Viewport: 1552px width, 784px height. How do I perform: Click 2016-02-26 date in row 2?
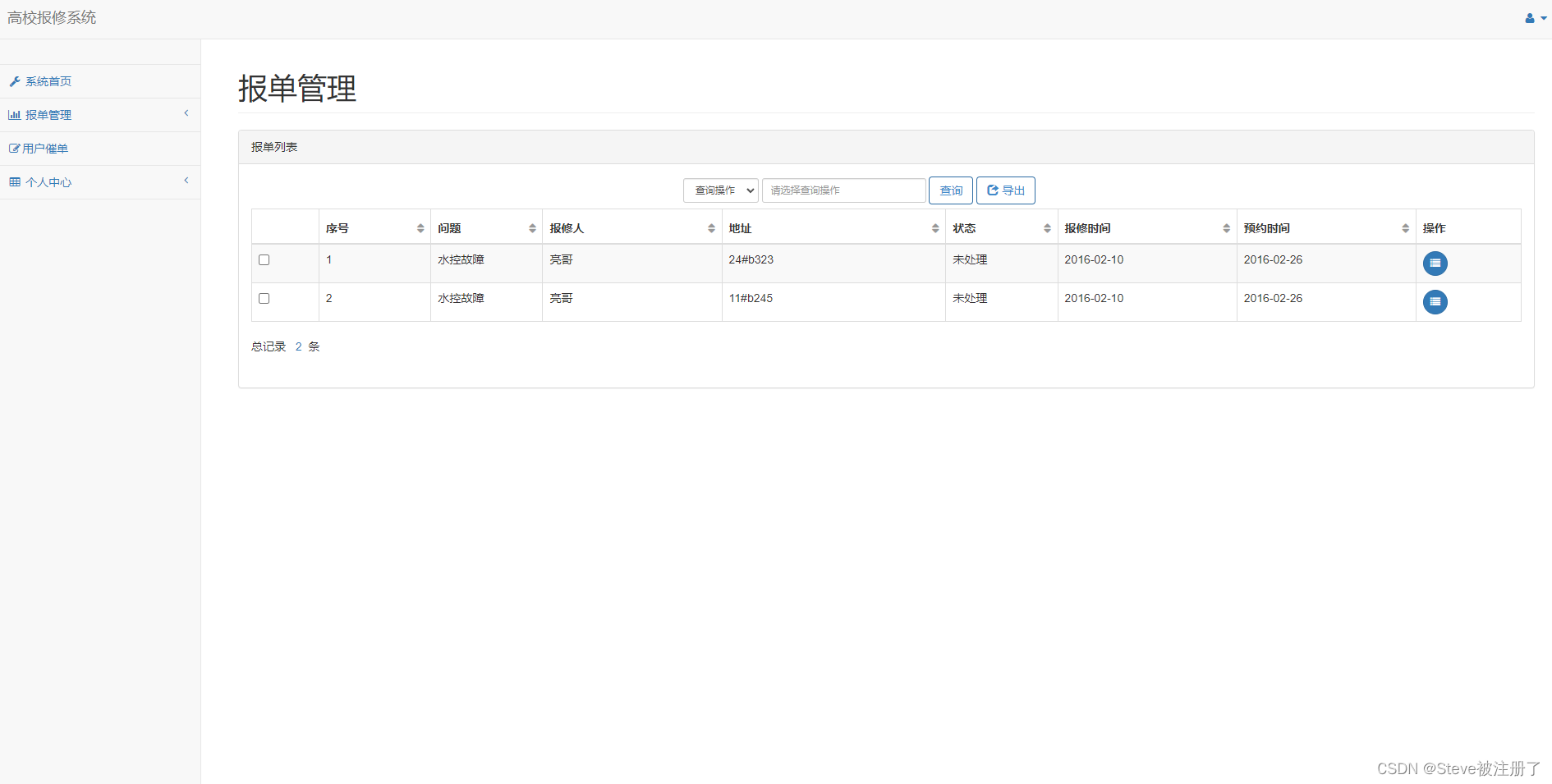click(1273, 298)
